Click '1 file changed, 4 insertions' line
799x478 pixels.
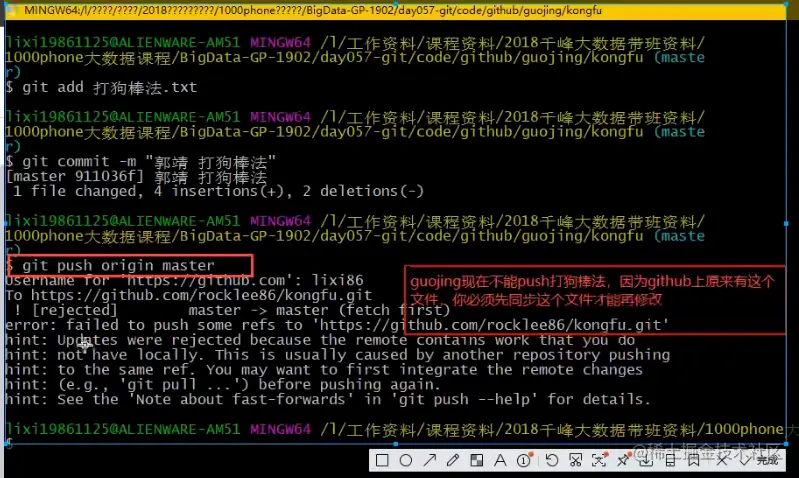click(x=218, y=191)
